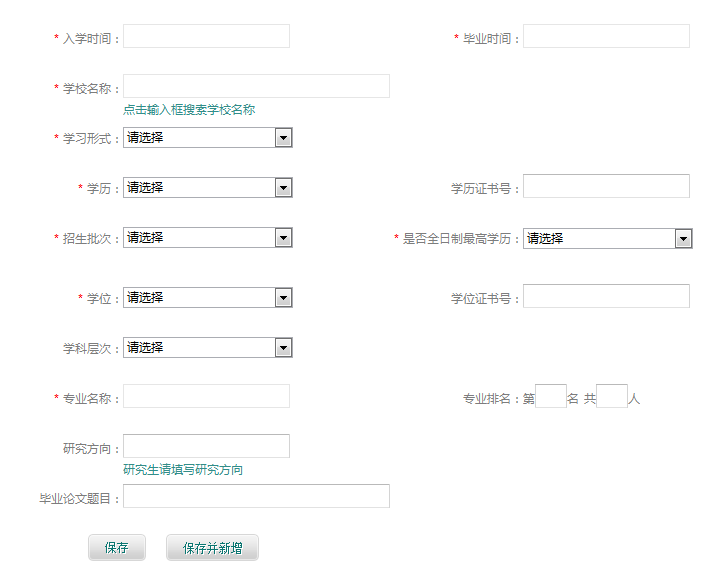Image resolution: width=716 pixels, height=574 pixels.
Task: Click the 毕业论文题目 input field
Action: (x=256, y=497)
